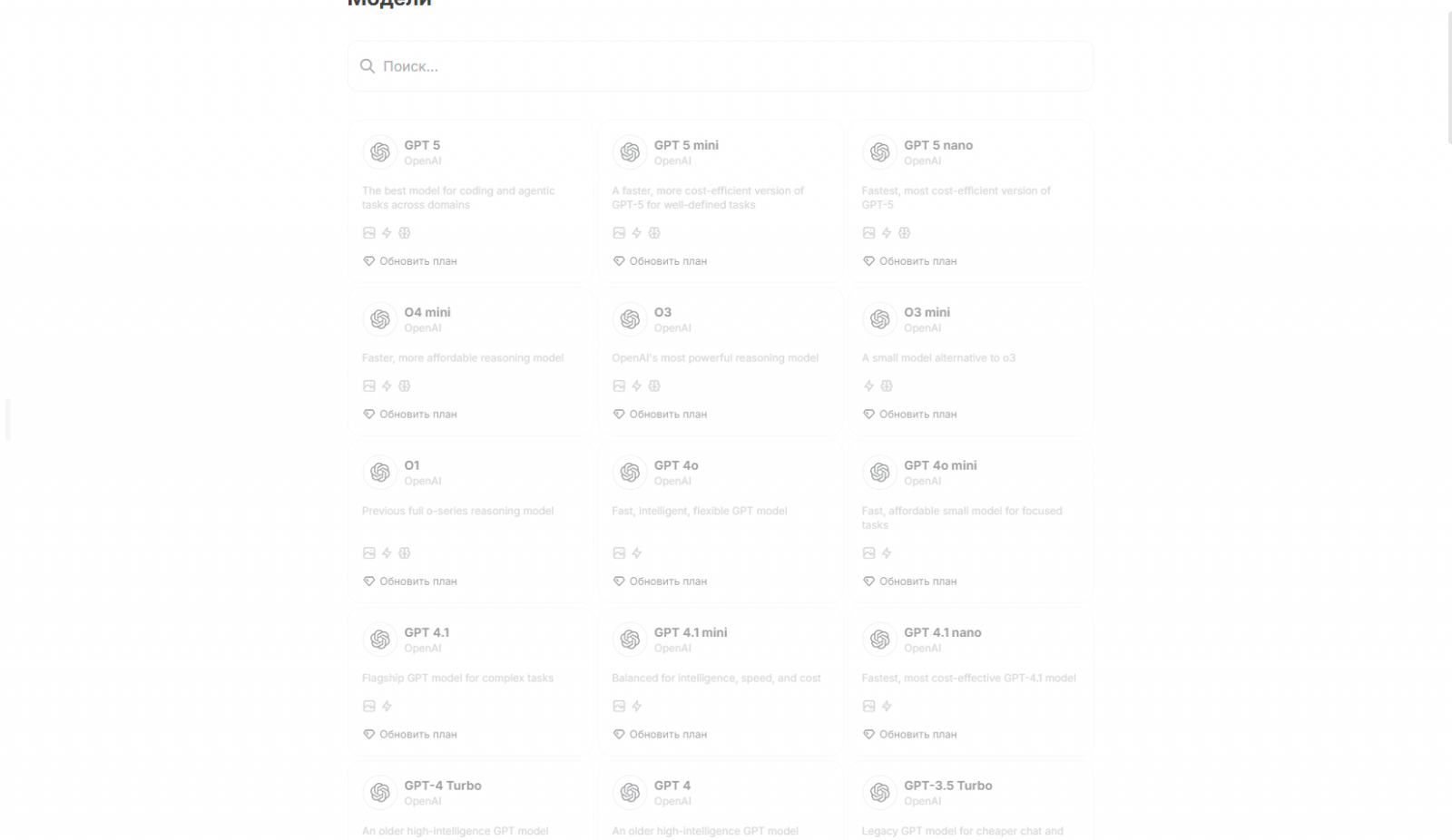Click the OpenAI logo on GPT-3.5 Turbo card
This screenshot has height=840, width=1452.
pos(879,793)
